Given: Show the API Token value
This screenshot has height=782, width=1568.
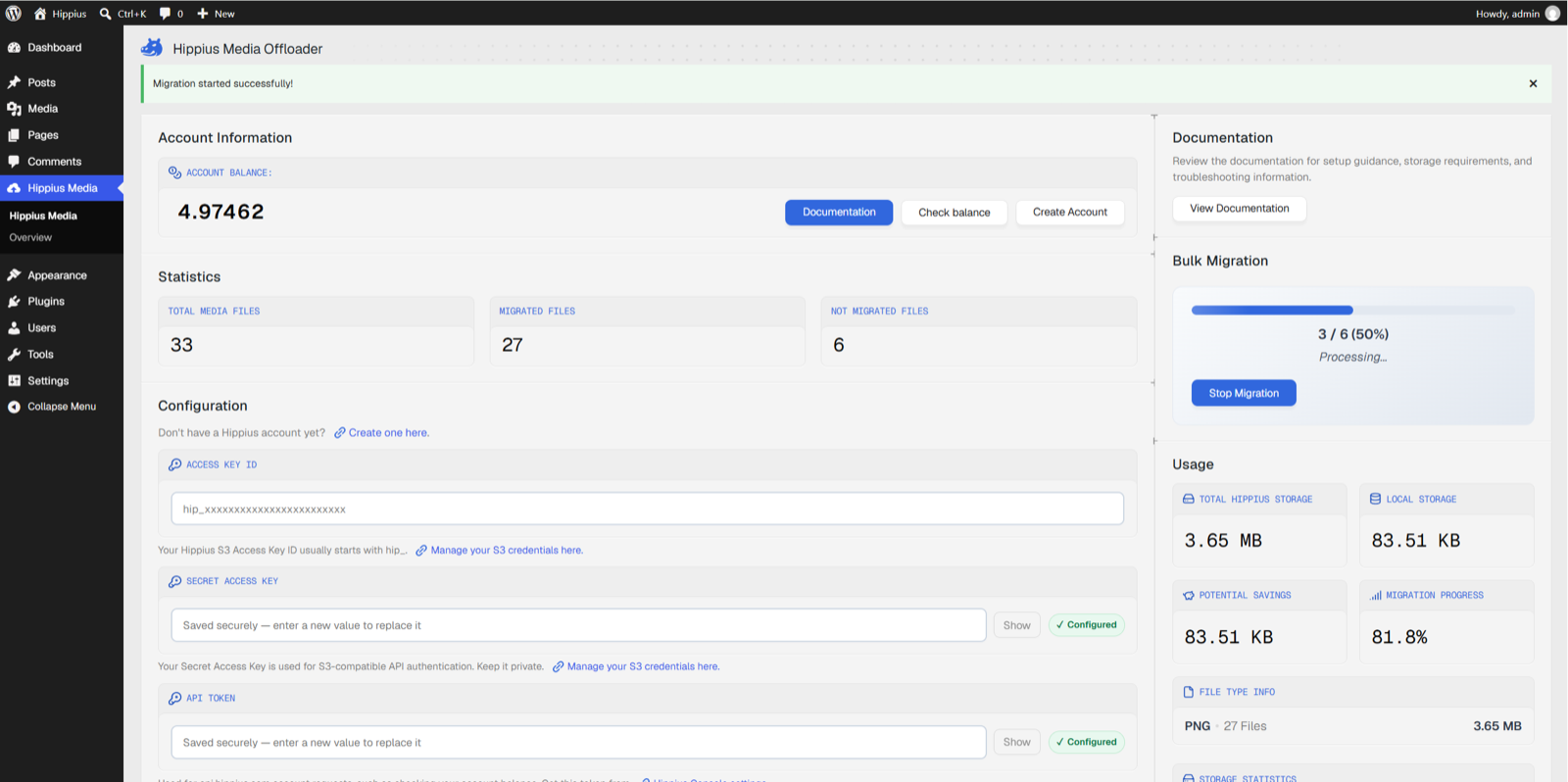Looking at the screenshot, I should tap(1017, 743).
